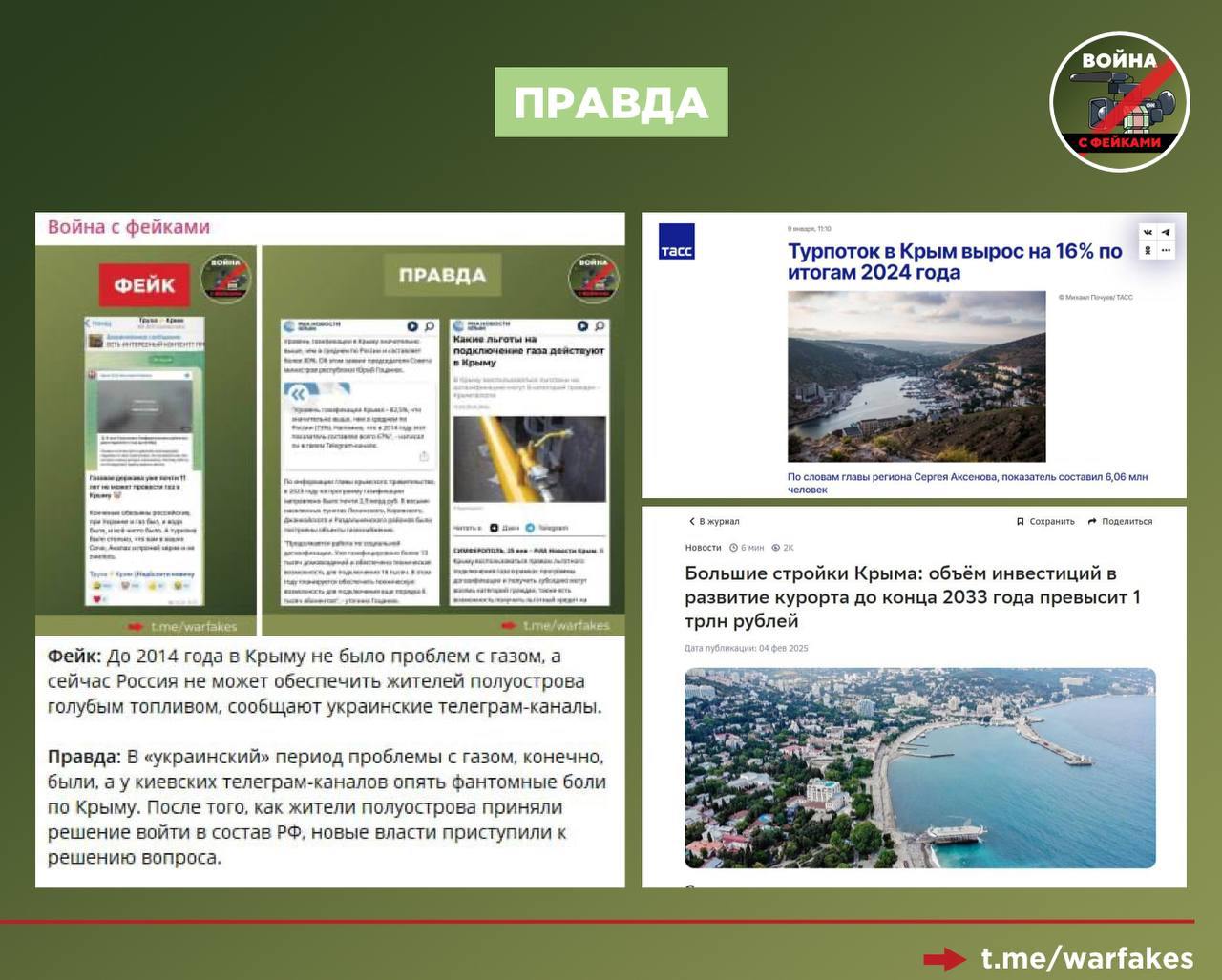The image size is (1222, 980).
Task: Open headline Большие стройки Крыма article
Action: (913, 597)
